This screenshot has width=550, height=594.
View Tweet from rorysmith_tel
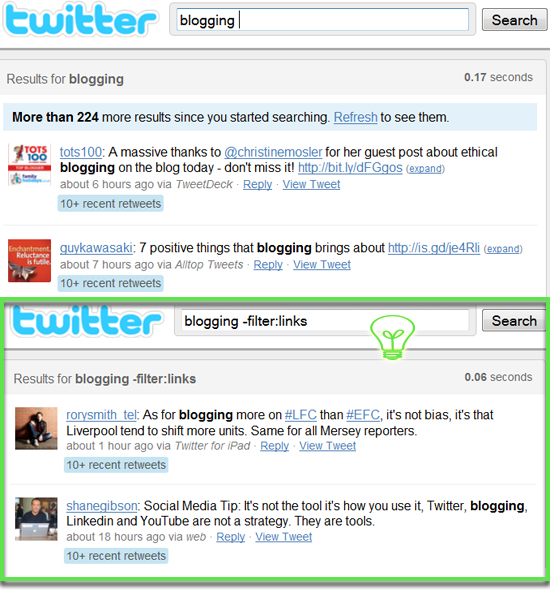328,446
